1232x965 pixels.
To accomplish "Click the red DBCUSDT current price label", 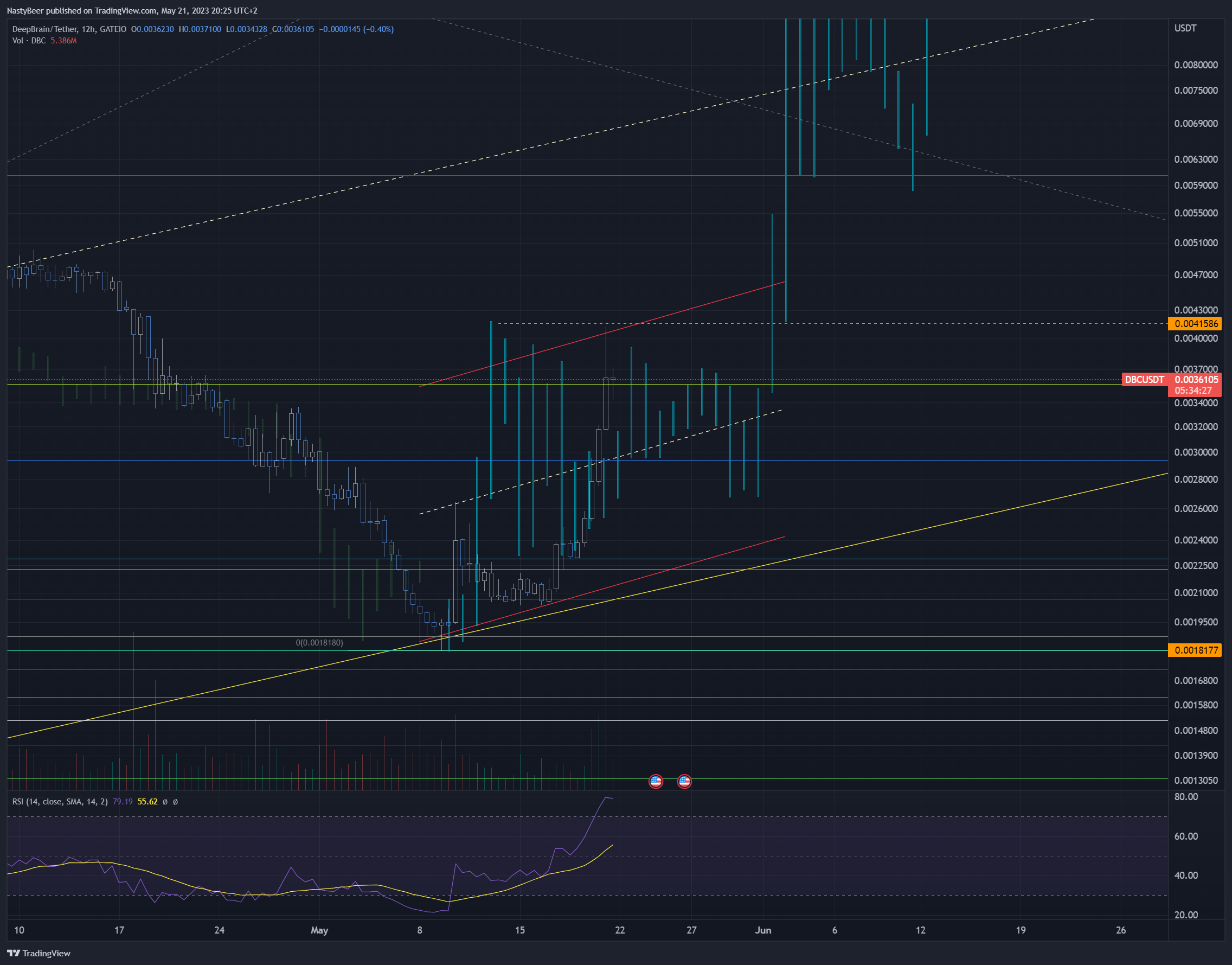I will 1145,380.
